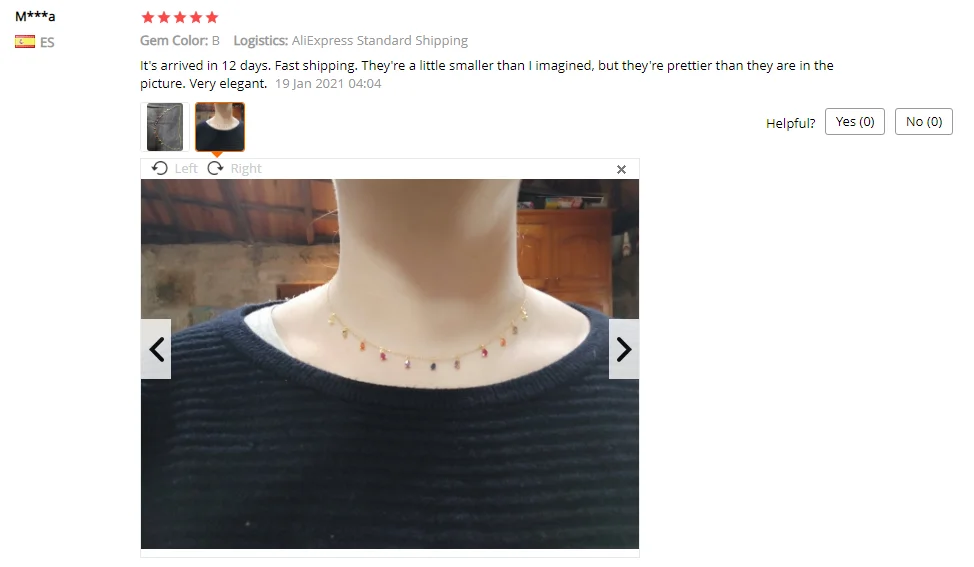974x567 pixels.
Task: Close the enlarged photo viewer
Action: (621, 169)
